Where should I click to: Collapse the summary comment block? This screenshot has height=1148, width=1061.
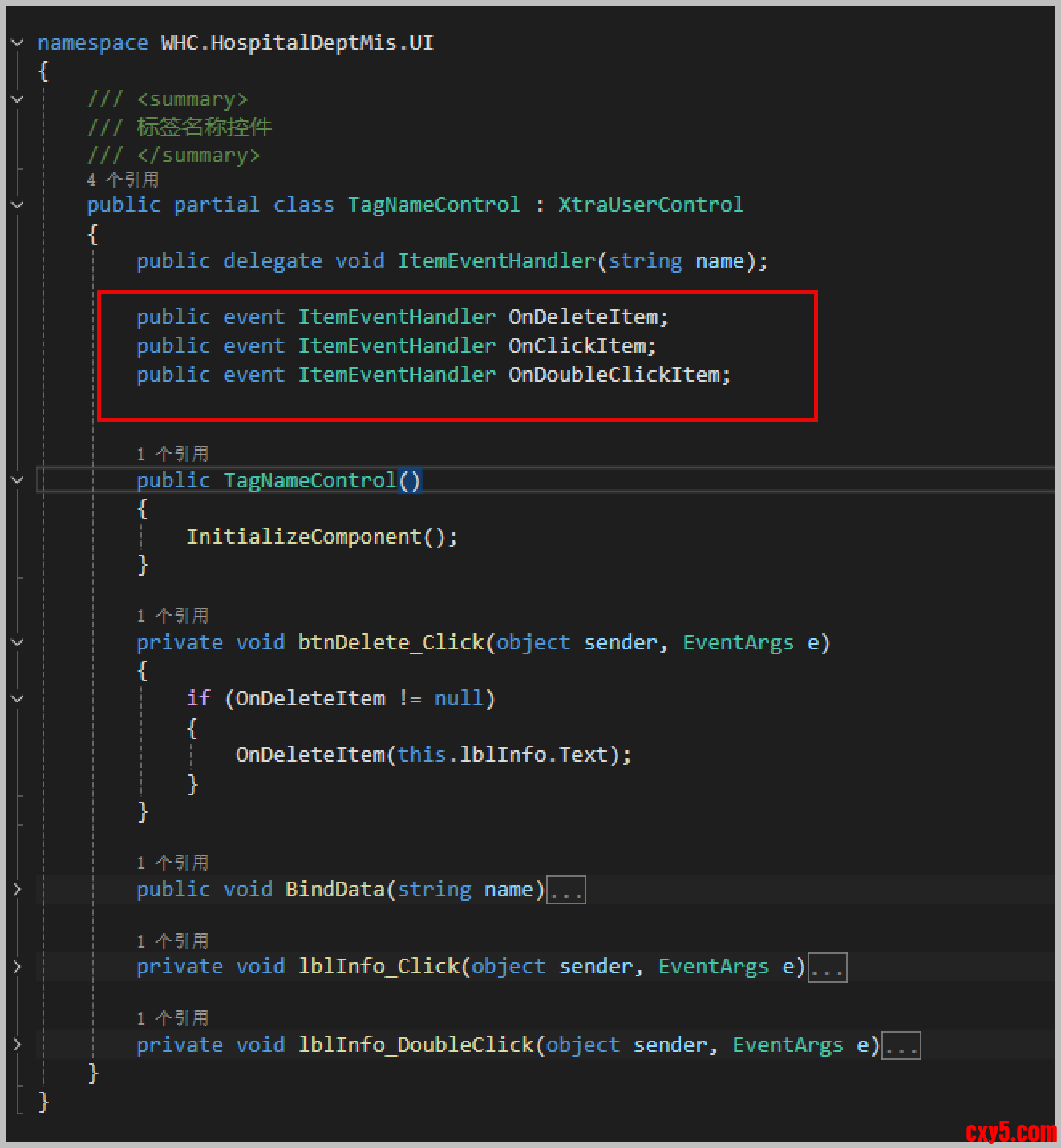(x=18, y=99)
